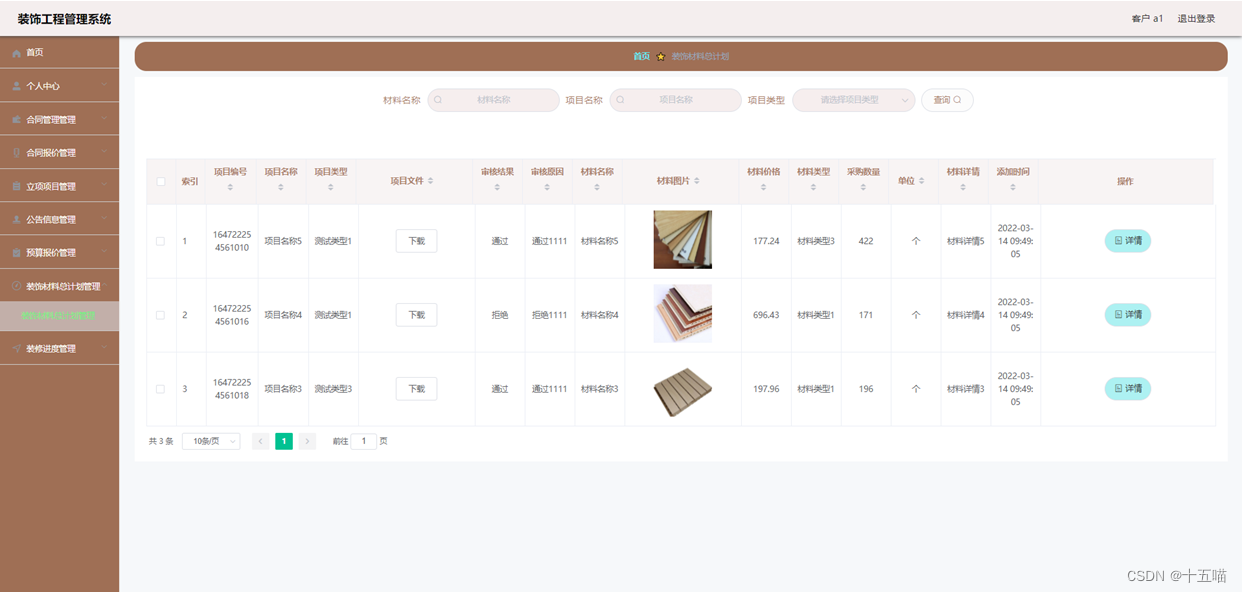Click the 前往 page number input box
This screenshot has width=1242, height=592.
click(x=364, y=441)
